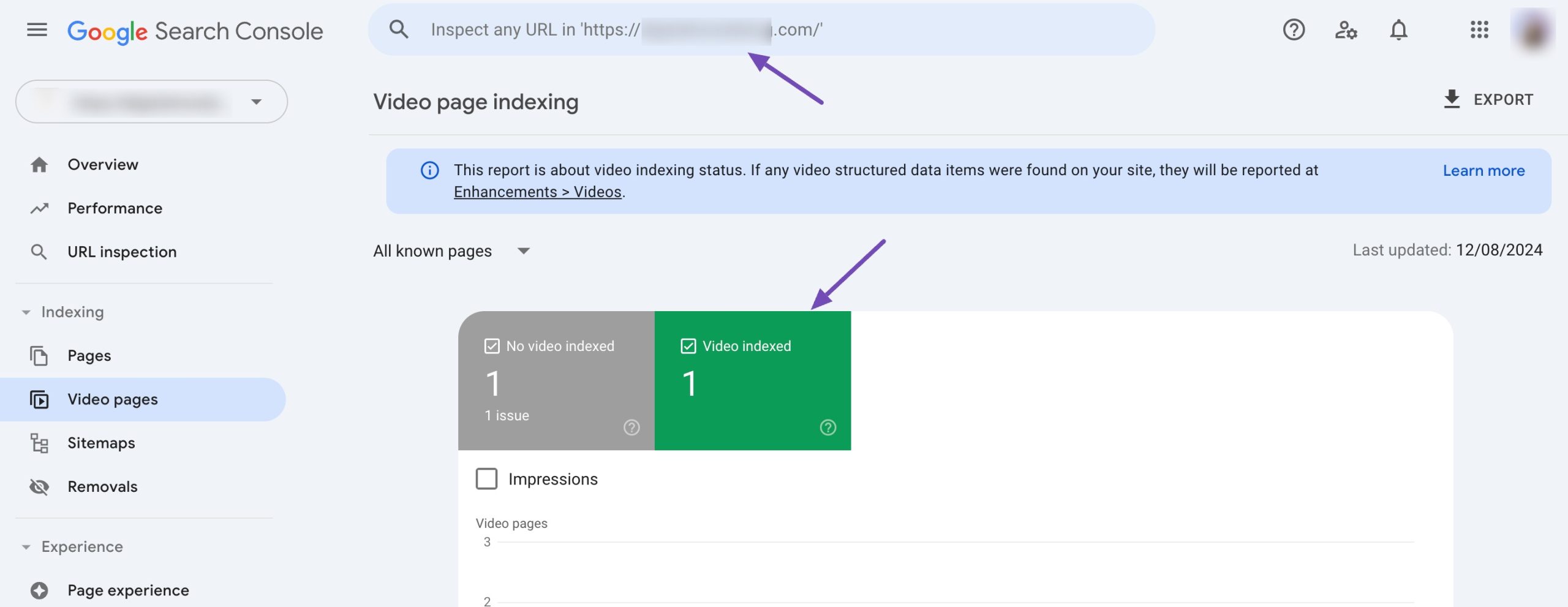Toggle the Video indexed checkbox
This screenshot has height=607, width=1568.
click(688, 346)
